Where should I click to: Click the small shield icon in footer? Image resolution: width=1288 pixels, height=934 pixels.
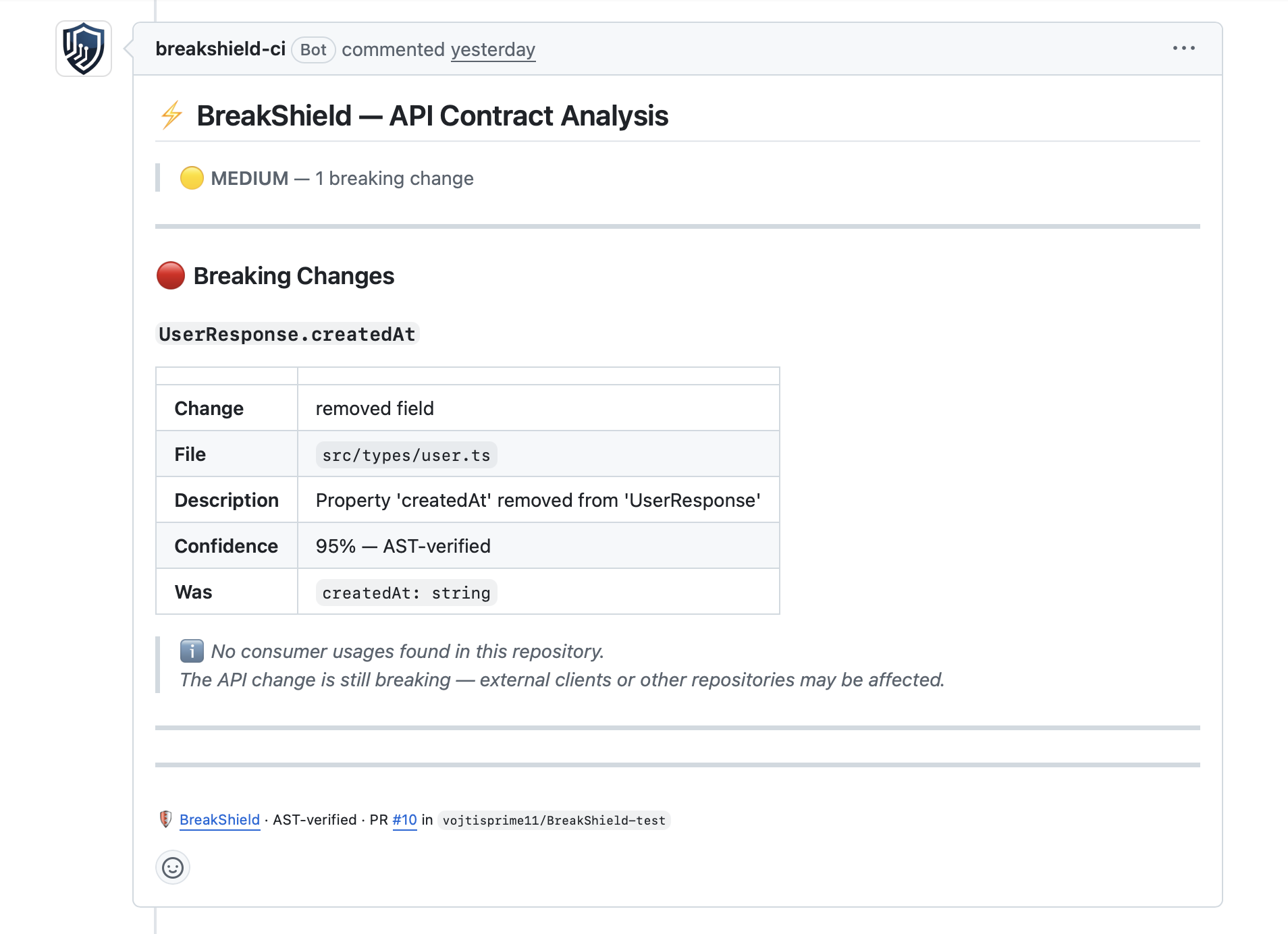165,819
